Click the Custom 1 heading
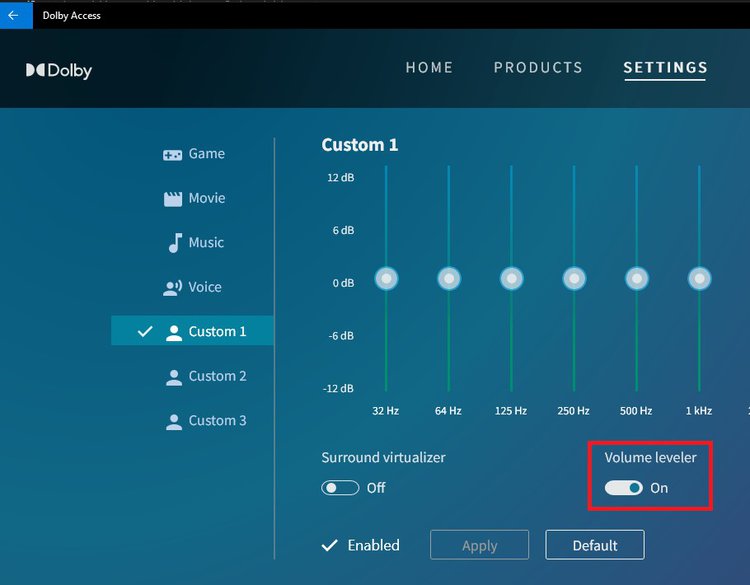This screenshot has width=750, height=585. (360, 145)
